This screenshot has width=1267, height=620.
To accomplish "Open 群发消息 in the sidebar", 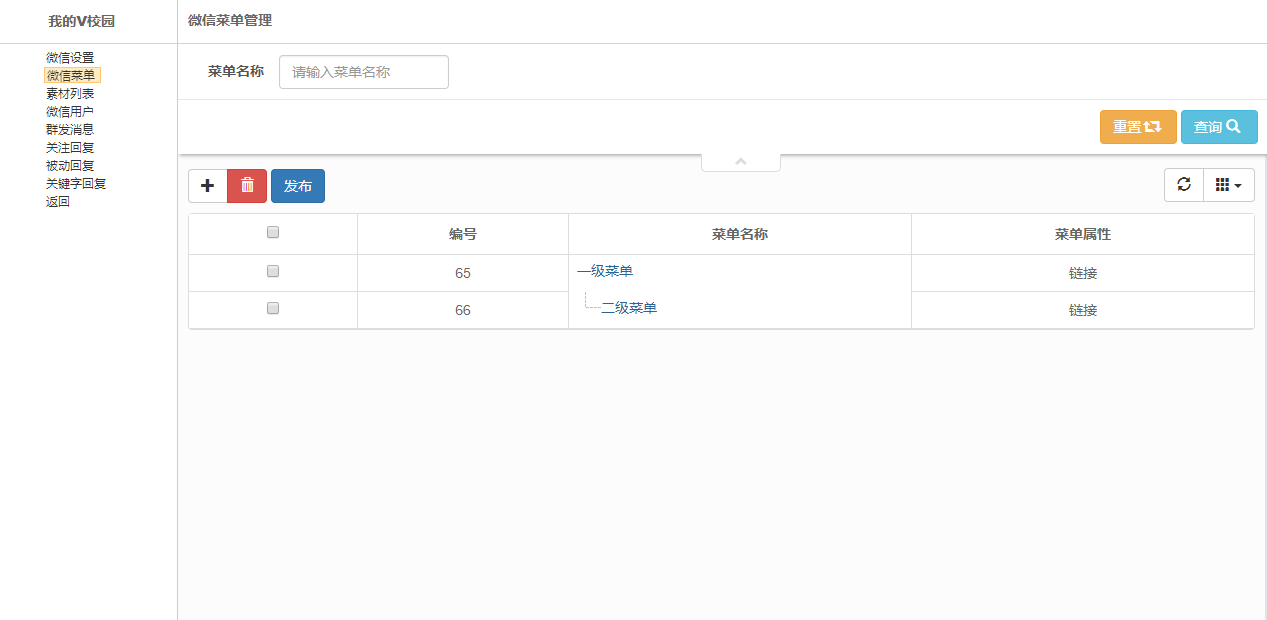I will click(70, 130).
